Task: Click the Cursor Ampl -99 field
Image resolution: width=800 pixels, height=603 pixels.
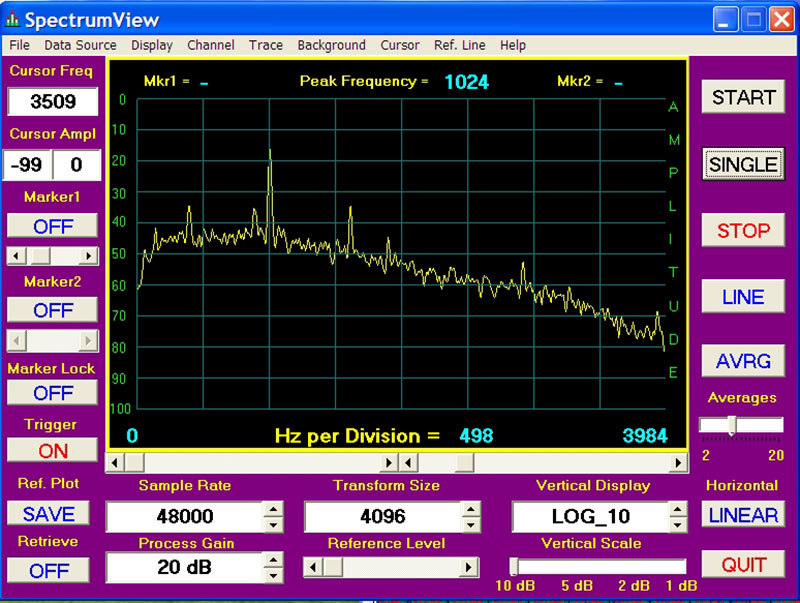Action: coord(27,165)
